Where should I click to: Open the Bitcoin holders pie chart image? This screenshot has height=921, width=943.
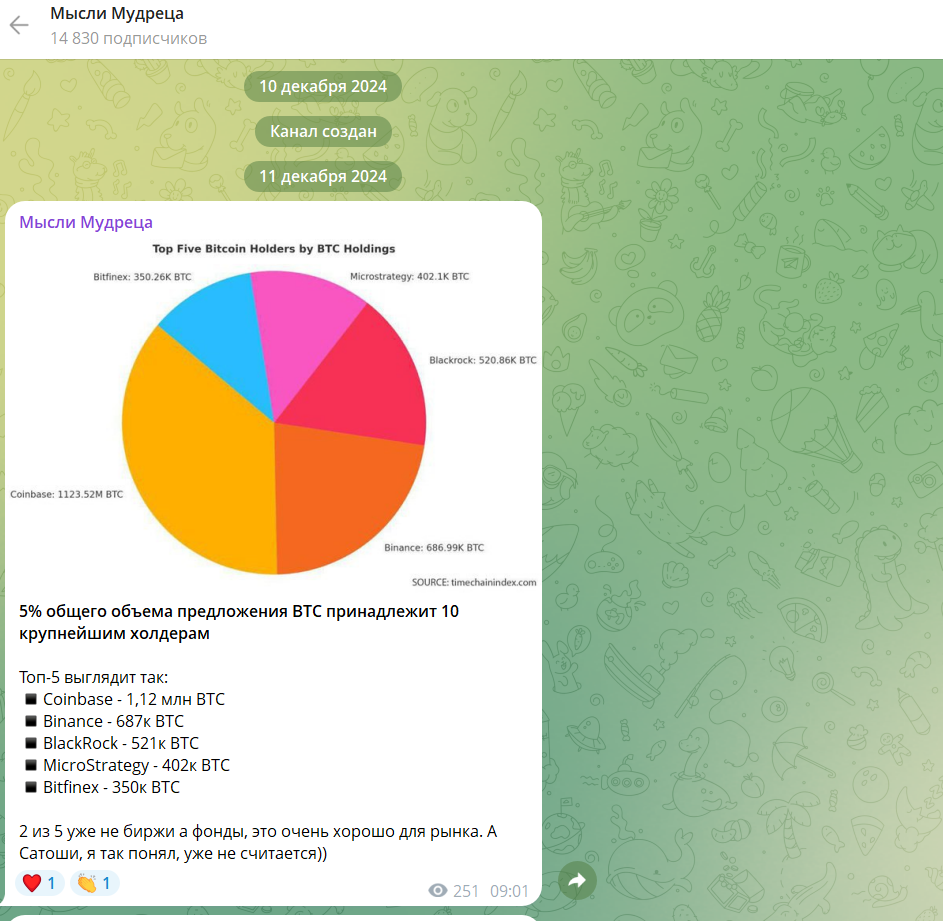[x=274, y=415]
